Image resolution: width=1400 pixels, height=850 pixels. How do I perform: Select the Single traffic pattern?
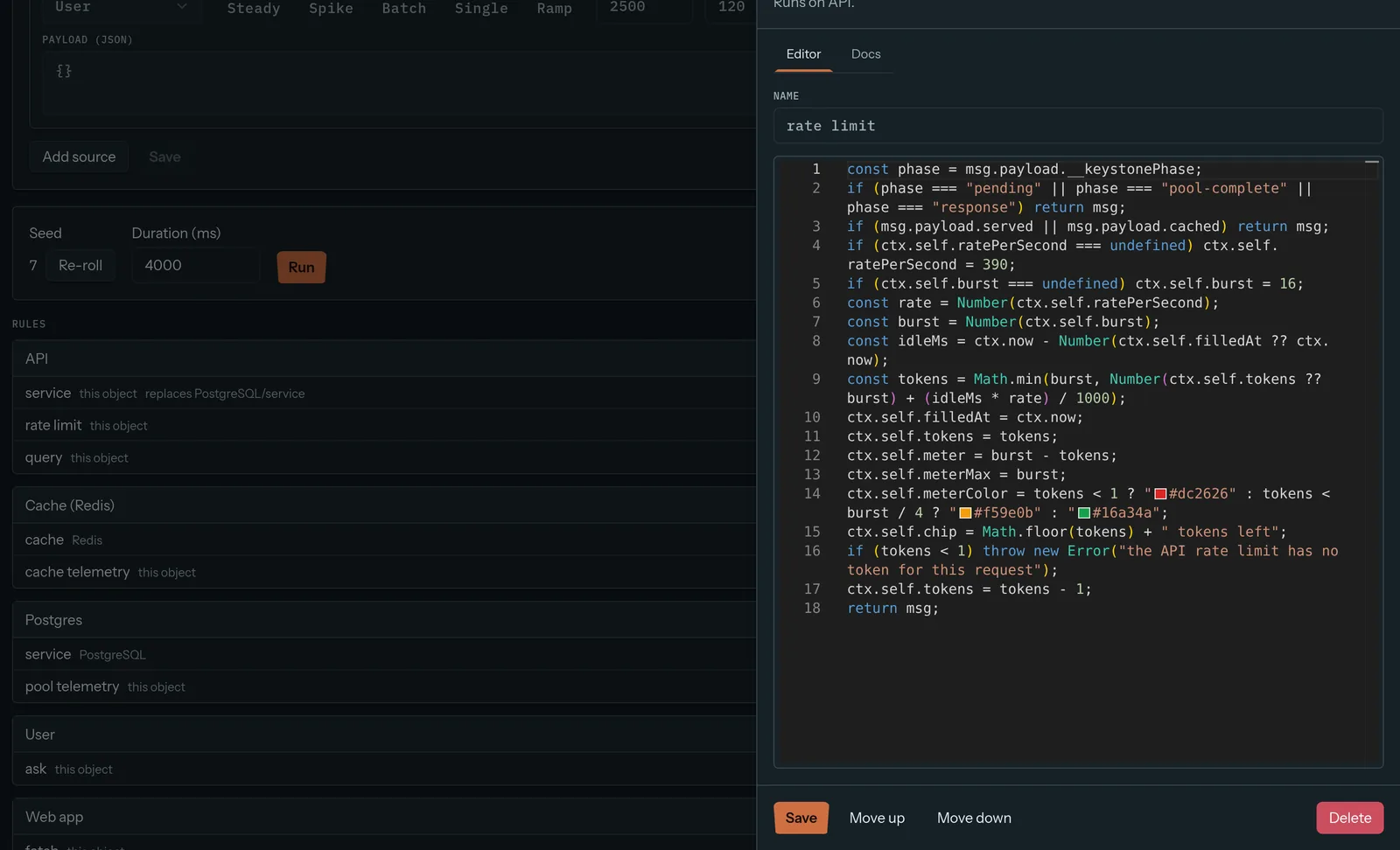(x=481, y=8)
